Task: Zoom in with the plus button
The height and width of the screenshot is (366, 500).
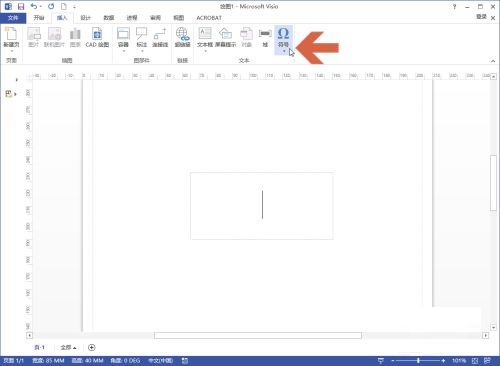Action: 443,361
